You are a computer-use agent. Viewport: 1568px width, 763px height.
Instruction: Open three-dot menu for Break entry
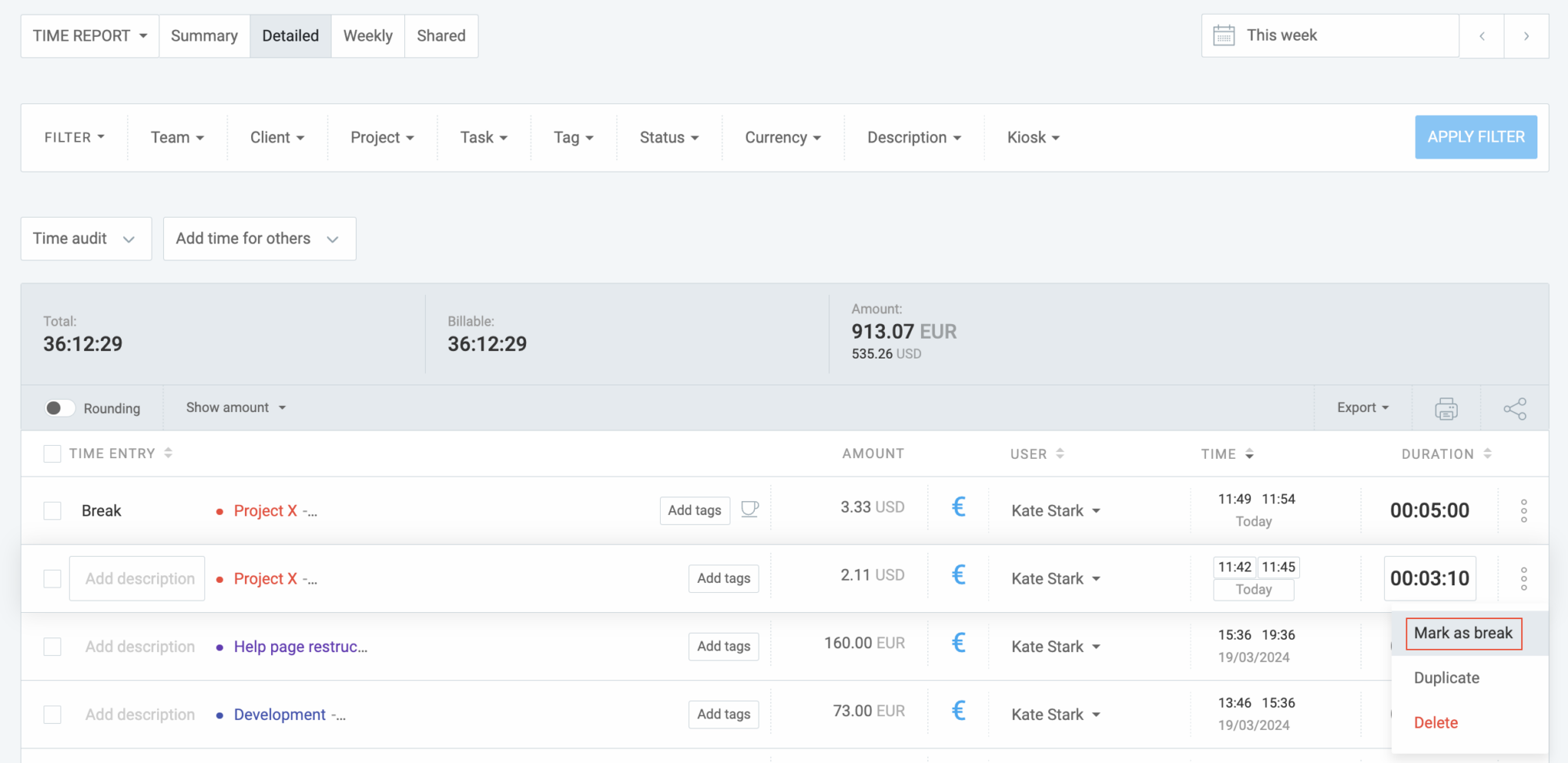[x=1524, y=511]
